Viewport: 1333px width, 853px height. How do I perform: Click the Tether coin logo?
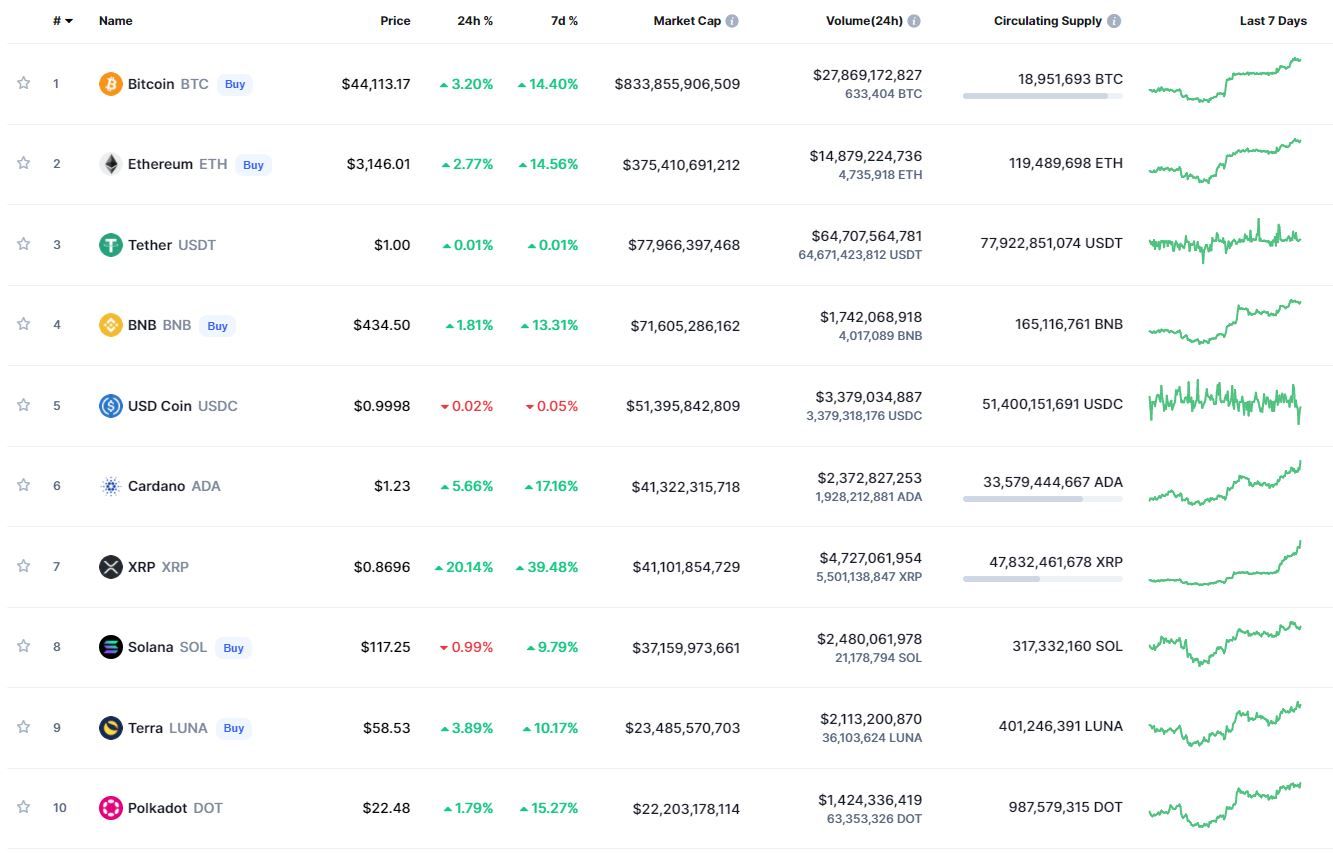[110, 245]
